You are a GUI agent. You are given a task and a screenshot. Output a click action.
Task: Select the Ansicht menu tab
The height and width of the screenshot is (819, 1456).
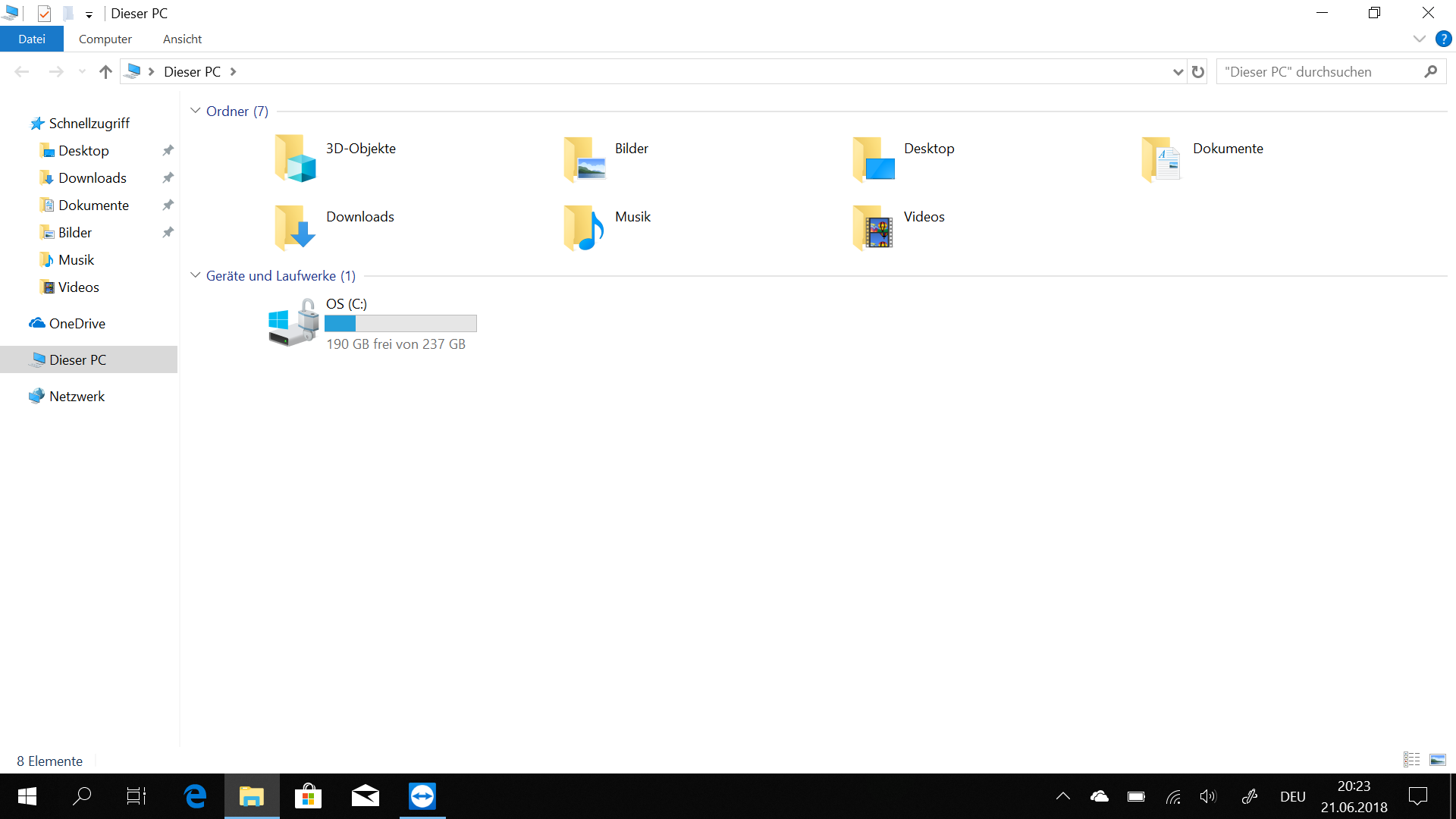click(183, 39)
